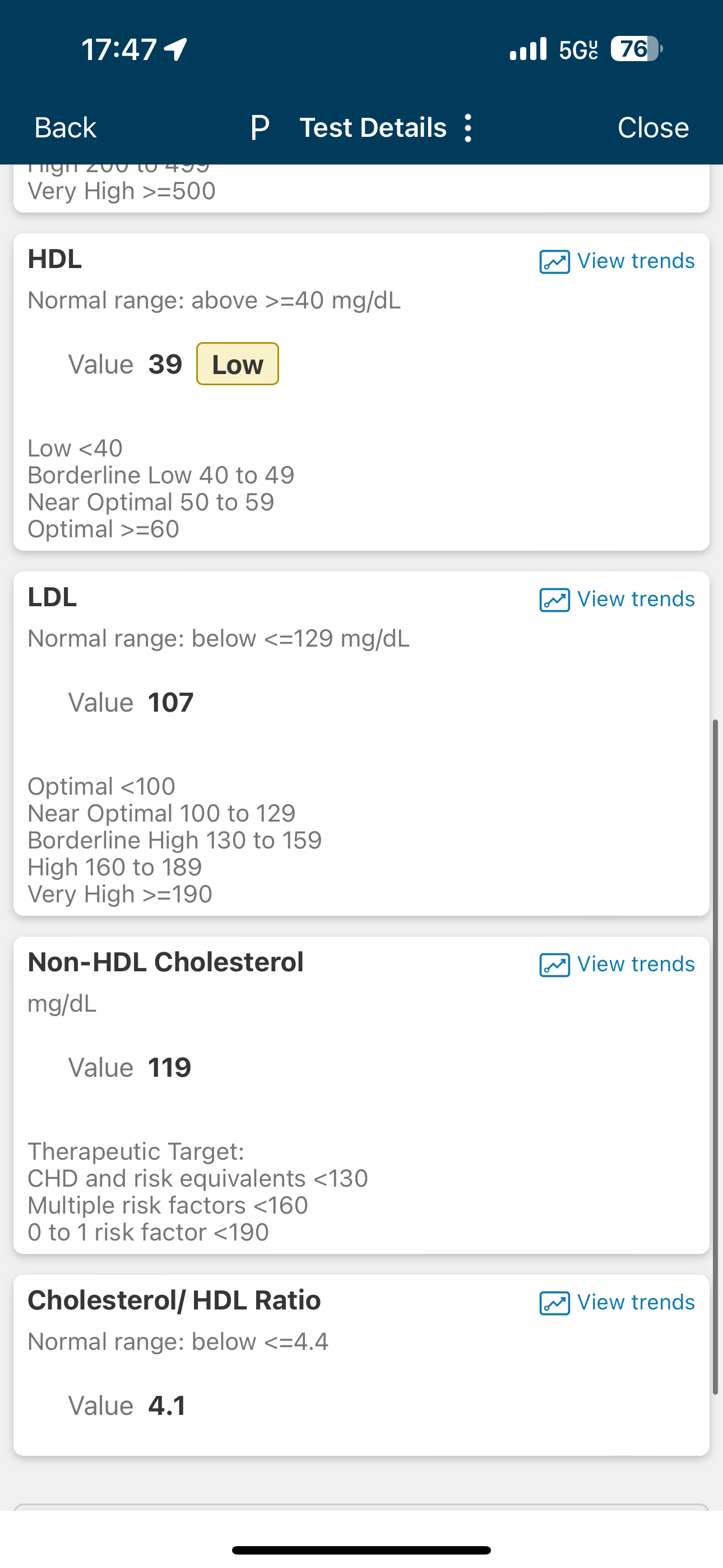Tap the home indicator bar

point(361,1549)
